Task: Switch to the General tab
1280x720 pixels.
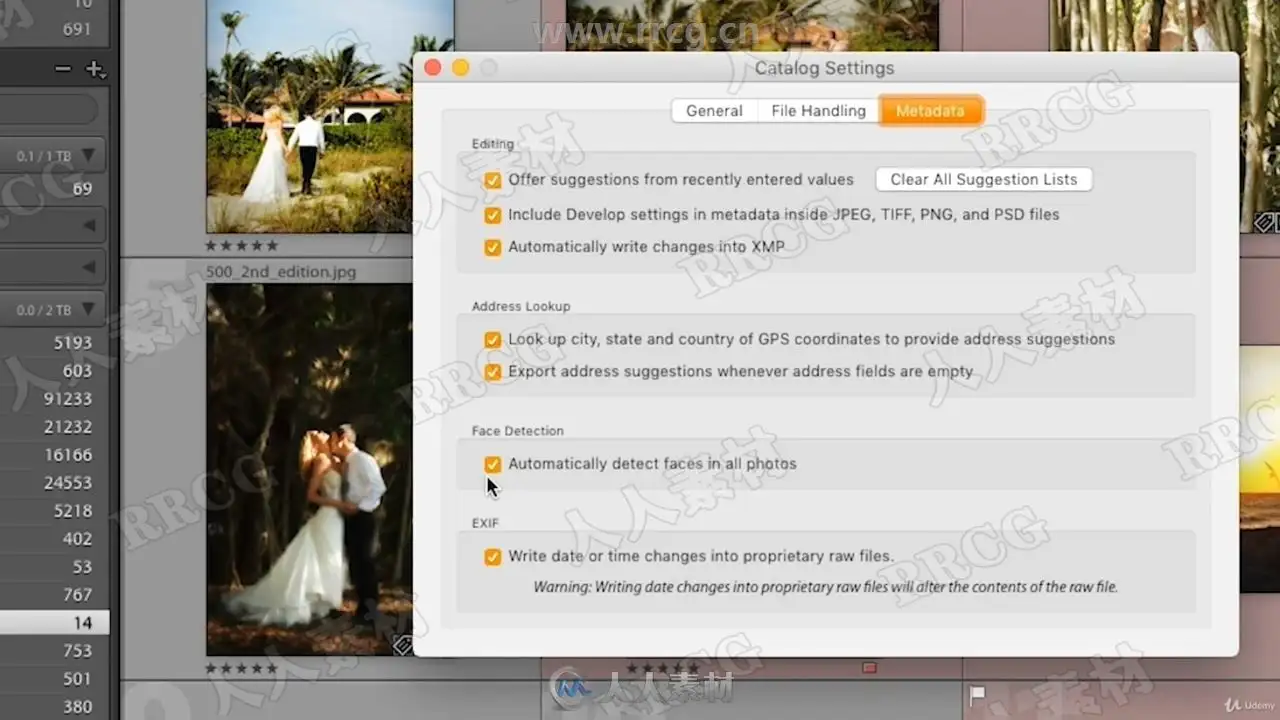Action: (x=714, y=111)
